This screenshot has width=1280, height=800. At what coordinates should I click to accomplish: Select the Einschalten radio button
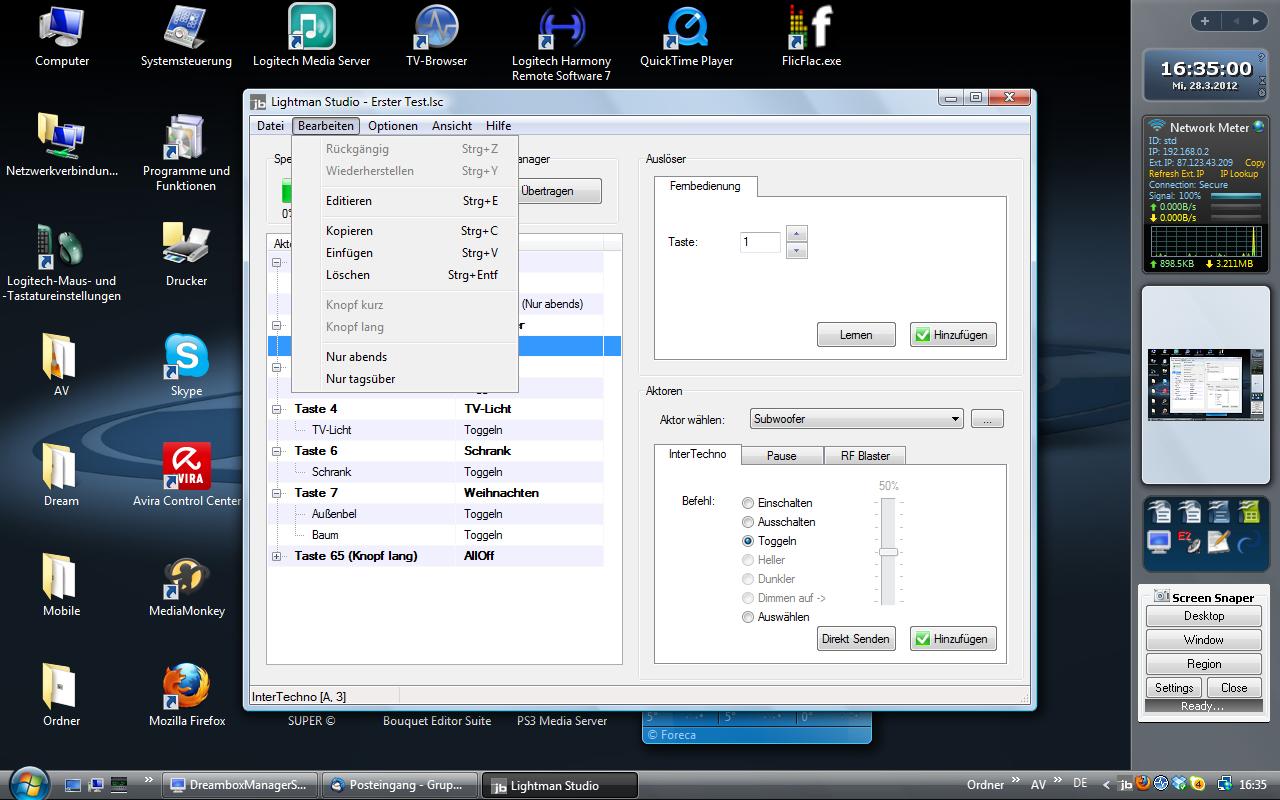[x=748, y=503]
